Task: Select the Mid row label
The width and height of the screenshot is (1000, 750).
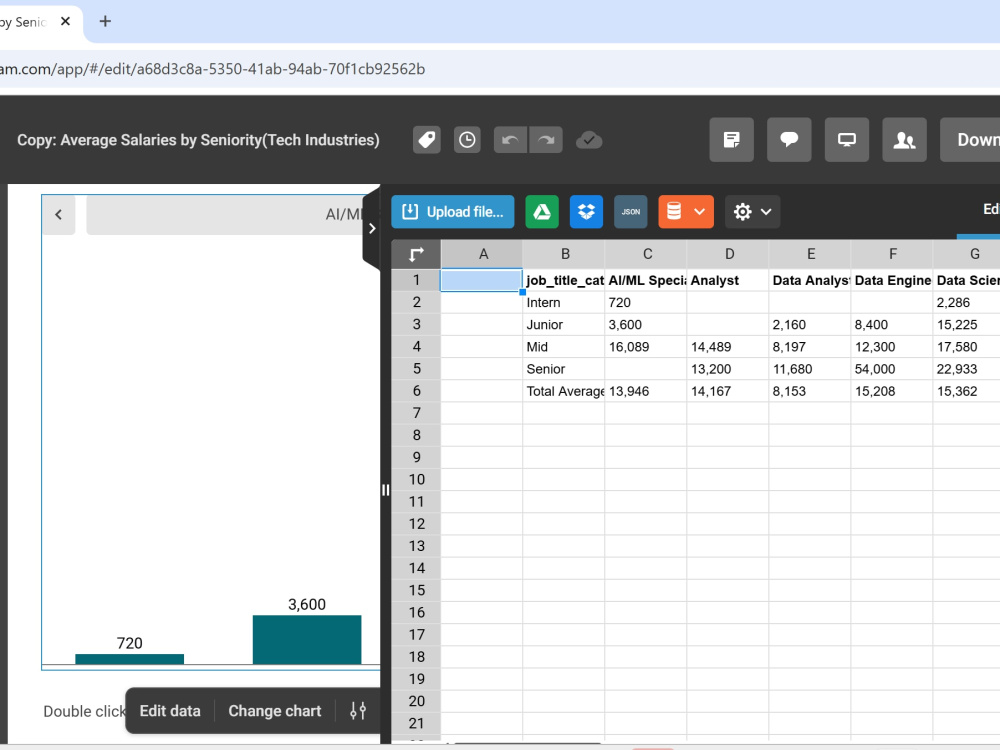Action: pyautogui.click(x=564, y=347)
